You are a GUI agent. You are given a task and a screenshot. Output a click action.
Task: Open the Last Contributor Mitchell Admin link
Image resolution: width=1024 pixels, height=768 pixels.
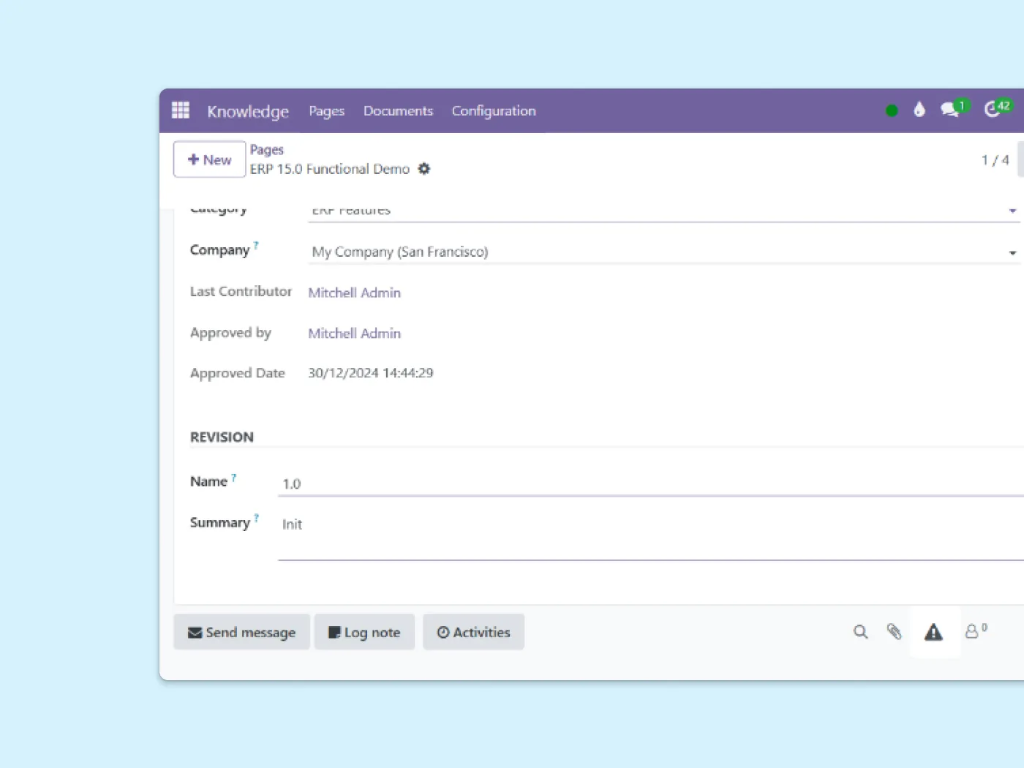(x=354, y=293)
